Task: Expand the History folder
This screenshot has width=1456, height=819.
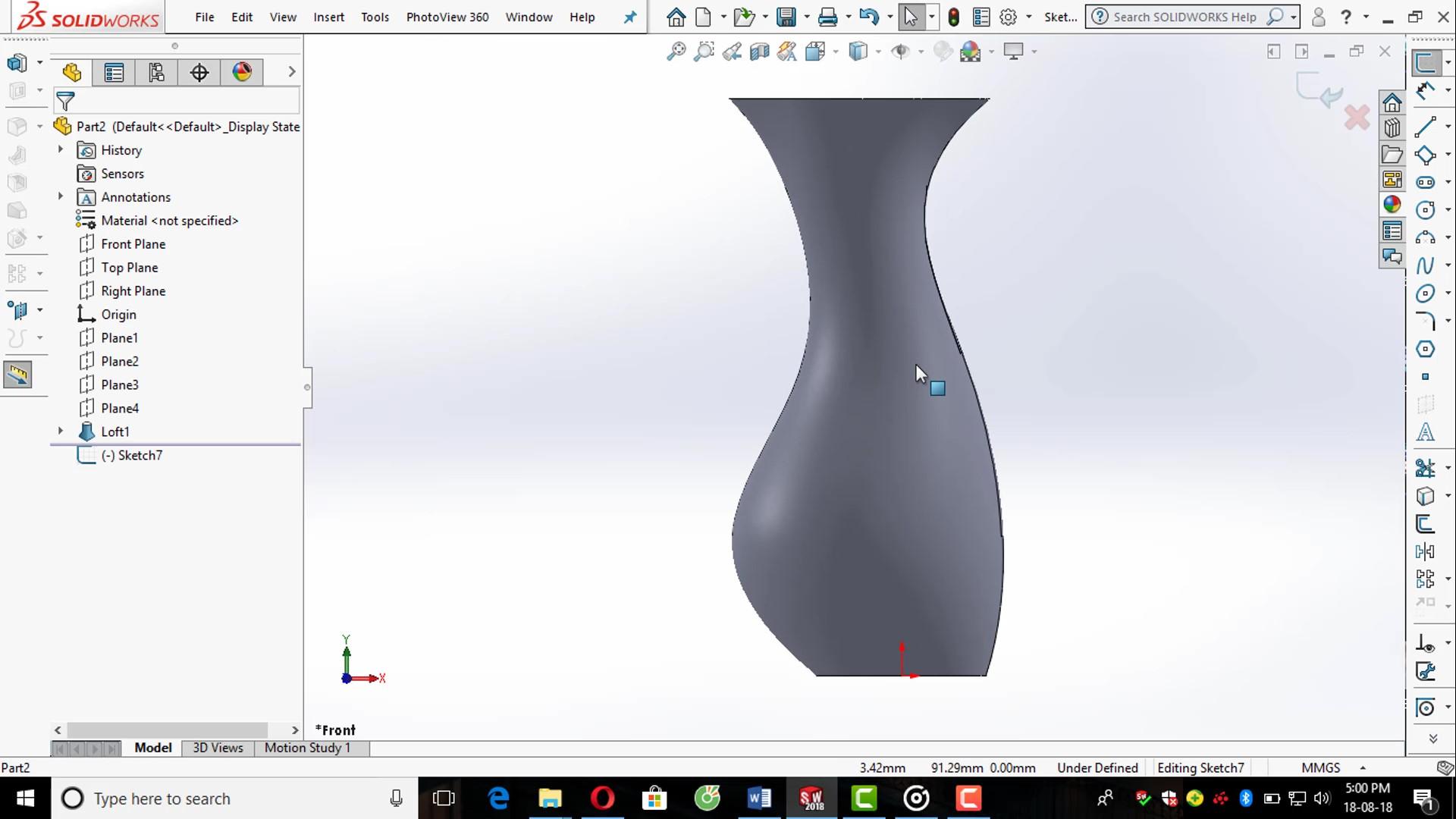Action: click(x=61, y=150)
